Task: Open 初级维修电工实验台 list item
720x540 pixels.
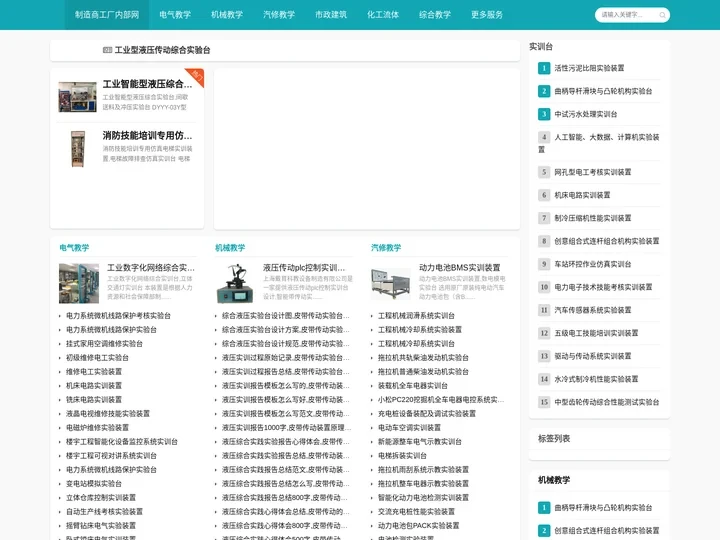Action: coord(97,358)
